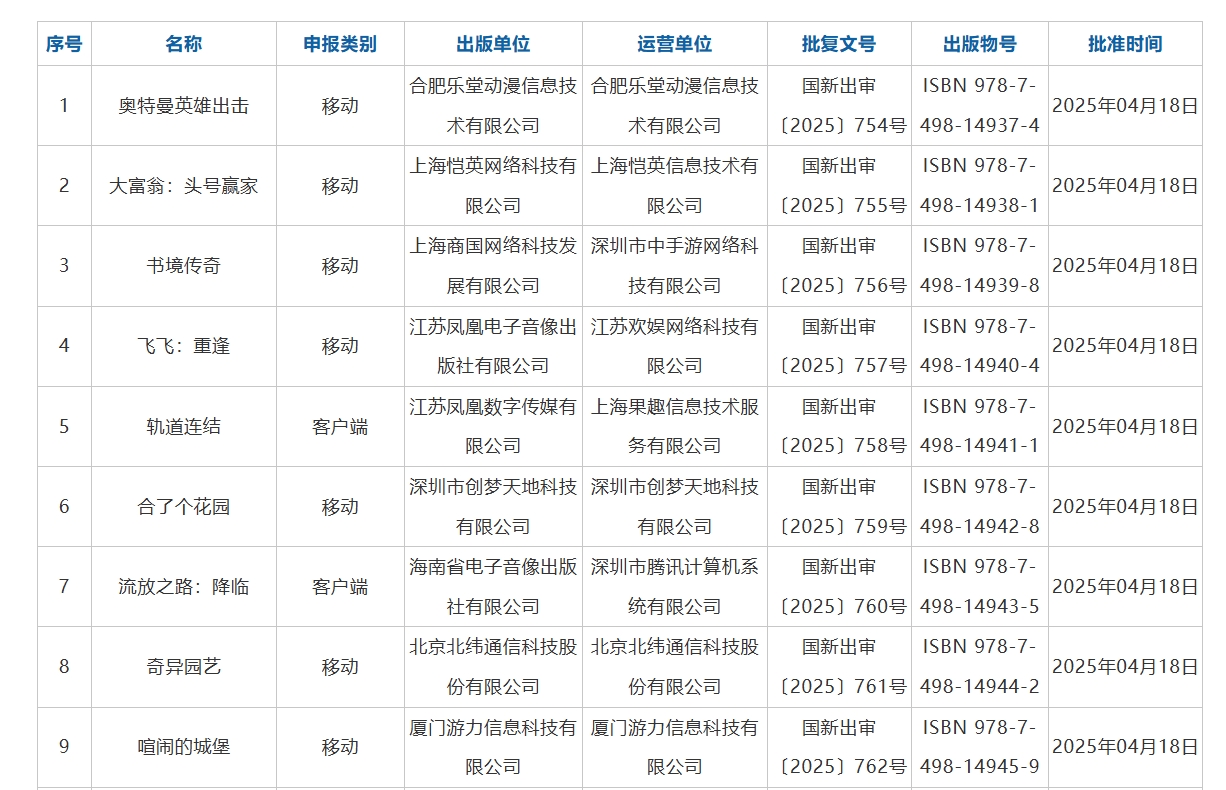Click ISBN 978-7-498-14945-9

(980, 747)
